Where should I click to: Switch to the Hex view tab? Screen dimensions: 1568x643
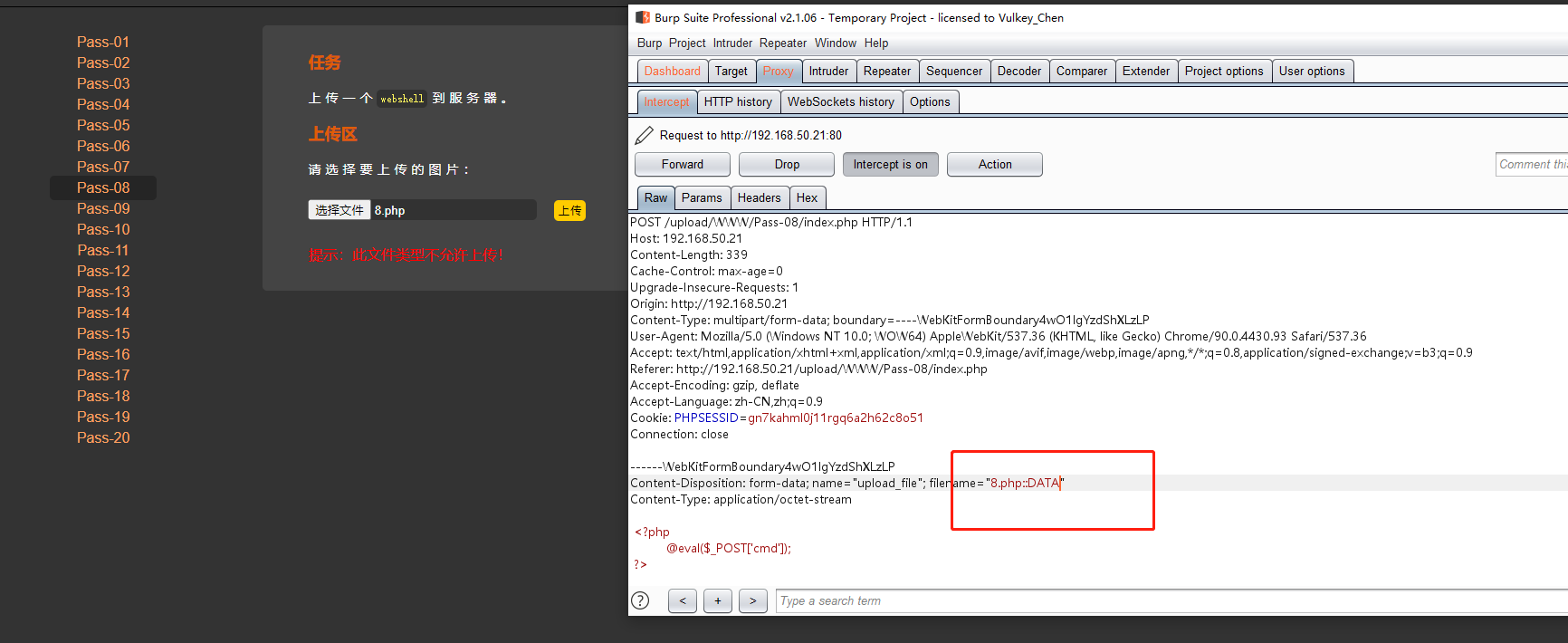pyautogui.click(x=807, y=197)
